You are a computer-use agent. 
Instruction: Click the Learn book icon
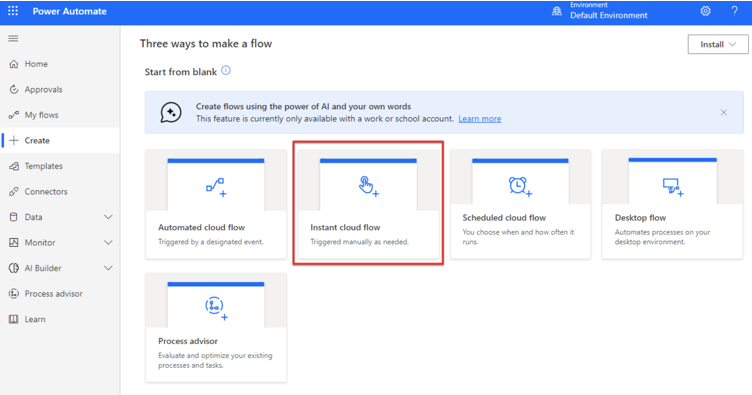14,319
